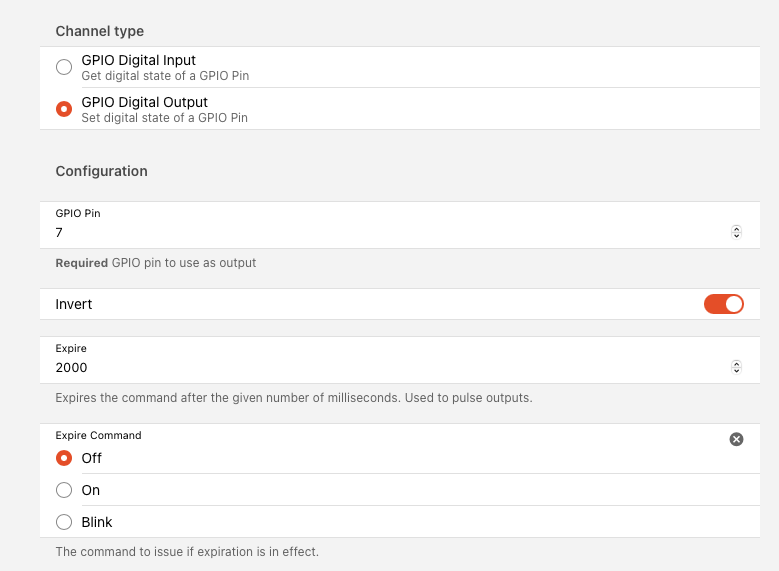Click into the Expire milliseconds field

390,368
